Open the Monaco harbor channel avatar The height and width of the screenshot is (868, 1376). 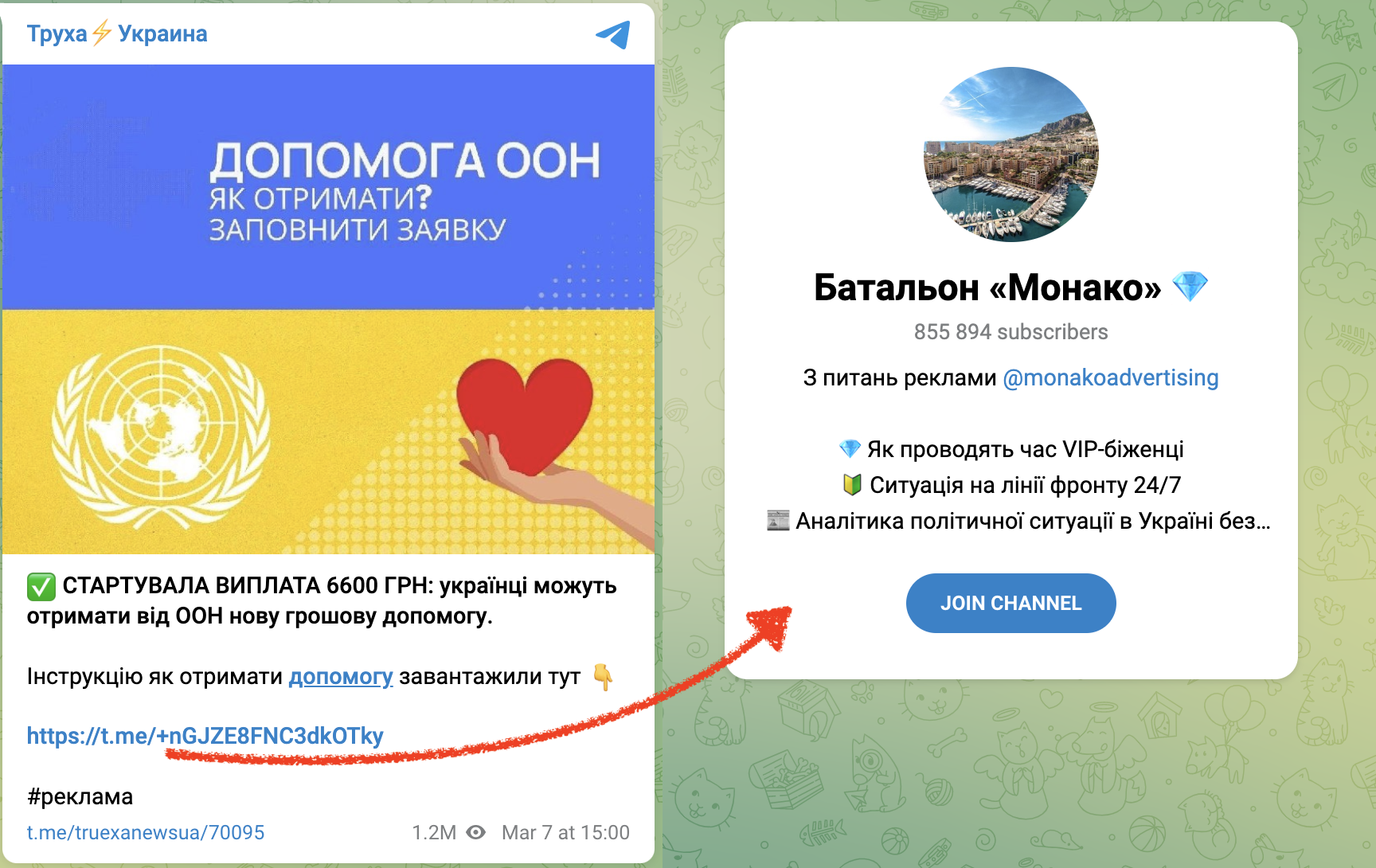pyautogui.click(x=1011, y=154)
